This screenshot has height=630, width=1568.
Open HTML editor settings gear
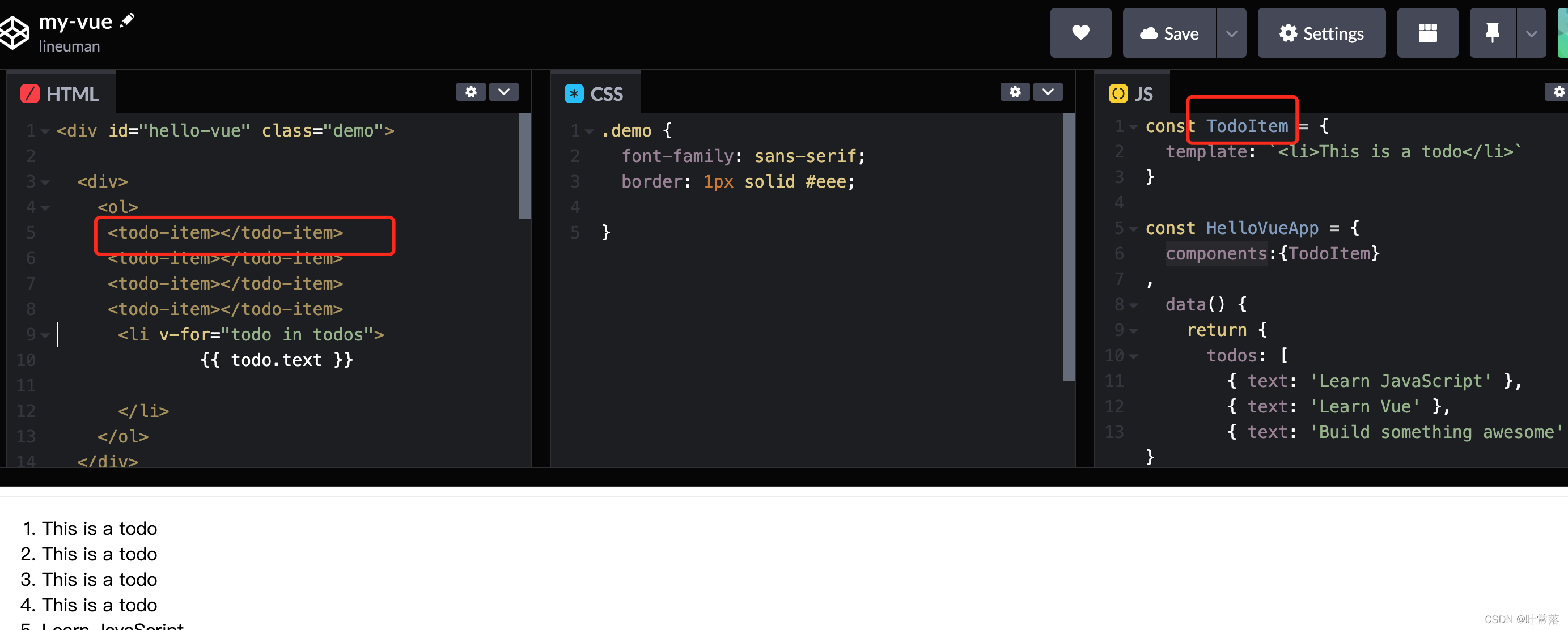[471, 92]
